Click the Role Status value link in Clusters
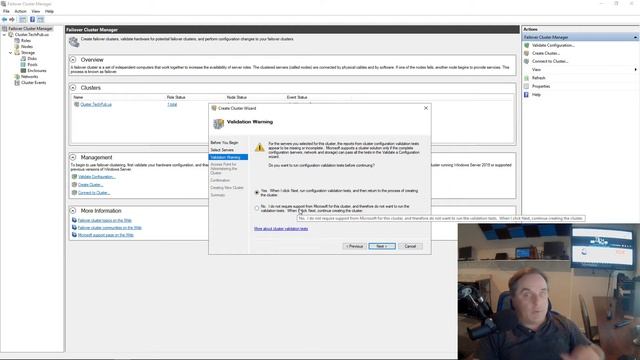 (x=172, y=104)
